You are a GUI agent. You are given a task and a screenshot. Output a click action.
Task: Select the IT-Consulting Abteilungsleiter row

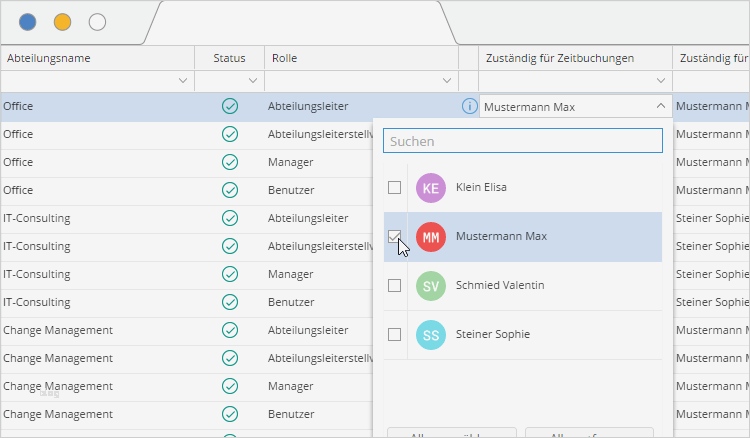point(100,218)
